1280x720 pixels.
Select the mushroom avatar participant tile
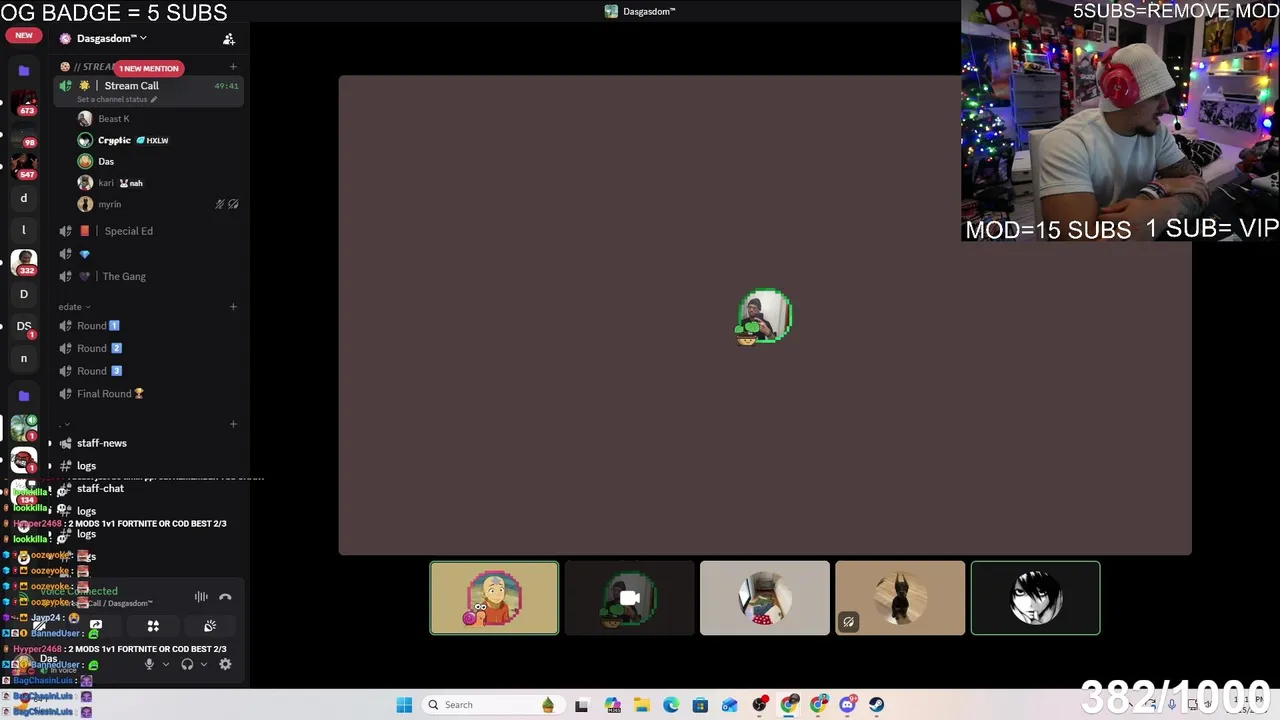coord(764,598)
